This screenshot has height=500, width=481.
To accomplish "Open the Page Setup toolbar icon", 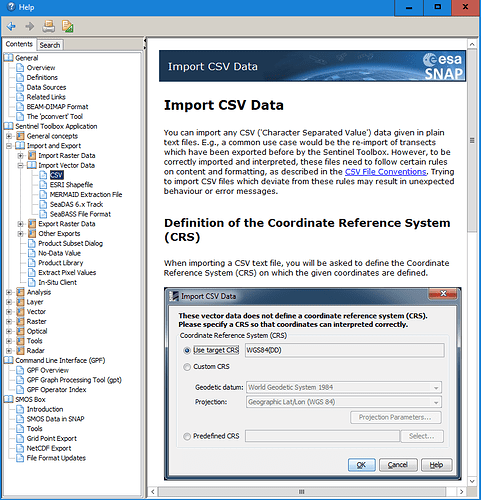I will coord(68,26).
